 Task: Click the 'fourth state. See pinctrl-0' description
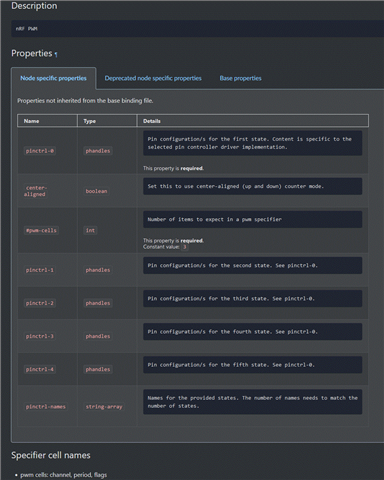(x=252, y=332)
